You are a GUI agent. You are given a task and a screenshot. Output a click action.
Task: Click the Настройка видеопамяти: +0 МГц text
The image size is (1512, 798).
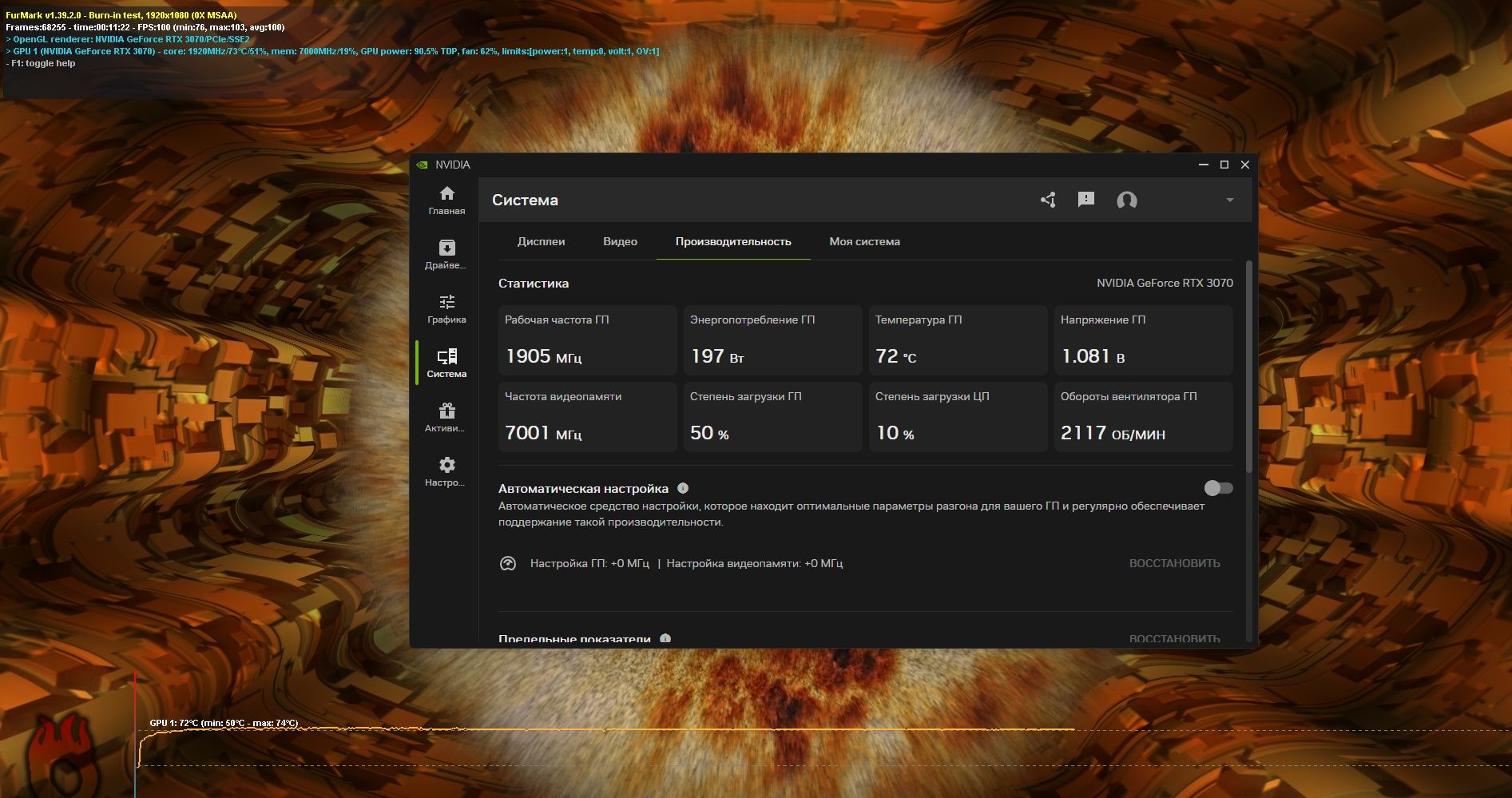754,563
